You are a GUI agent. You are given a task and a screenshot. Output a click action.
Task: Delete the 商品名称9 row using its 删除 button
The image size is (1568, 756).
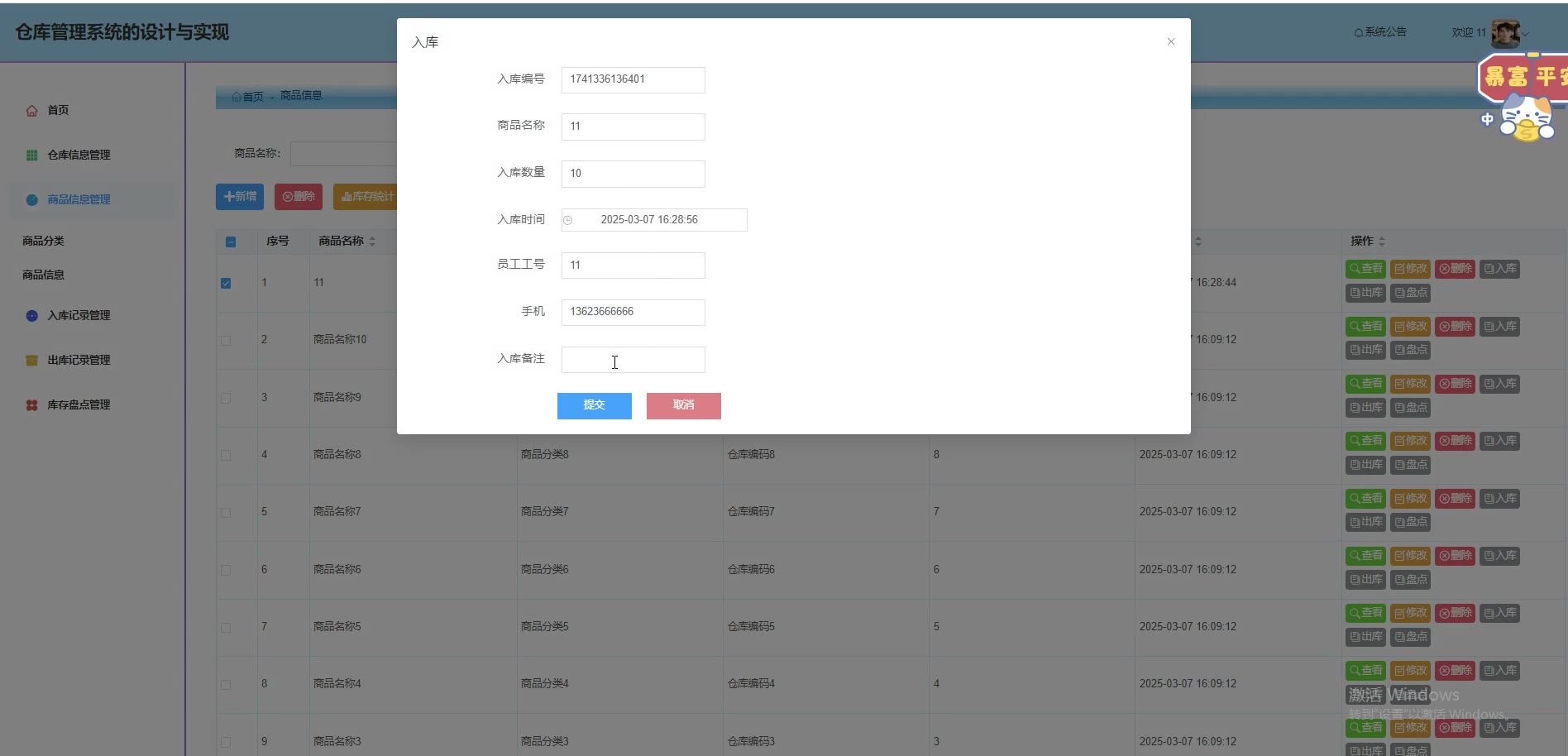1455,384
